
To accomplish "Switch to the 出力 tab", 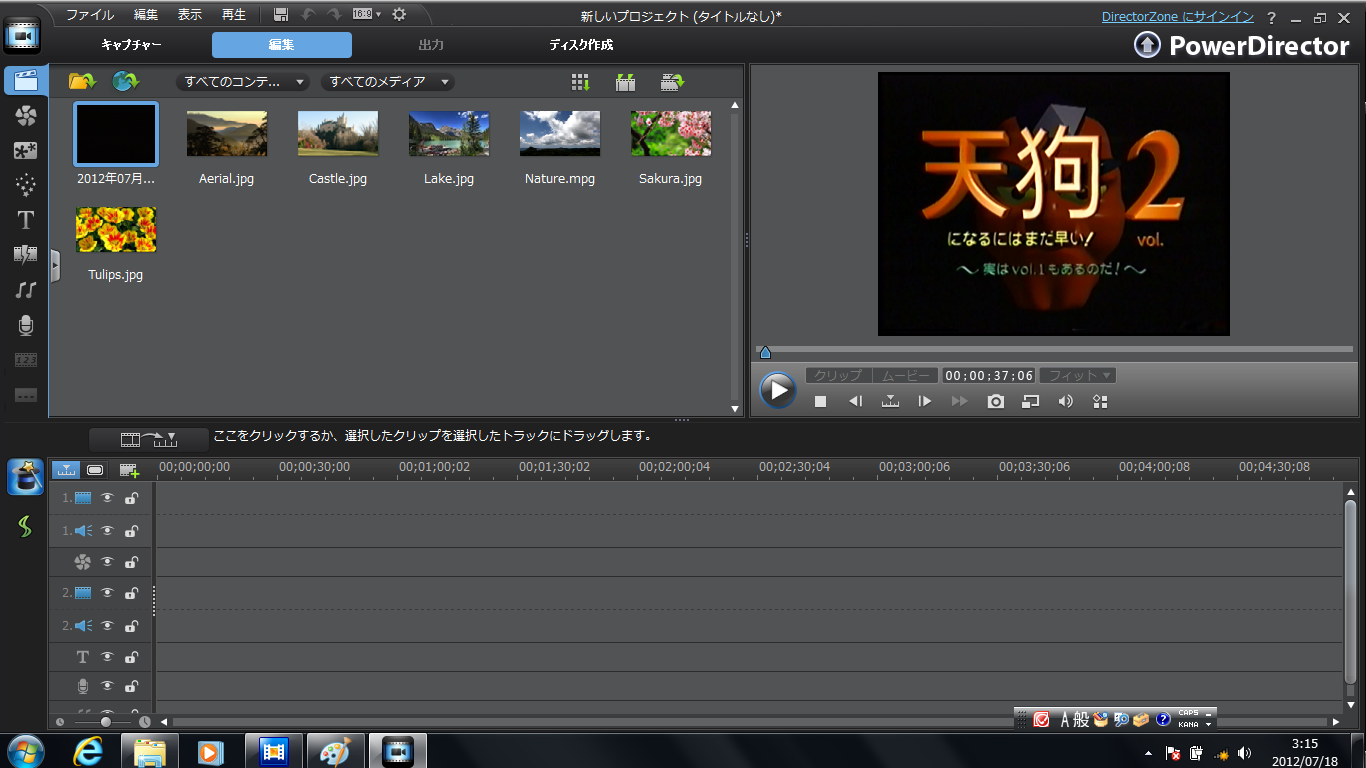I will 431,45.
